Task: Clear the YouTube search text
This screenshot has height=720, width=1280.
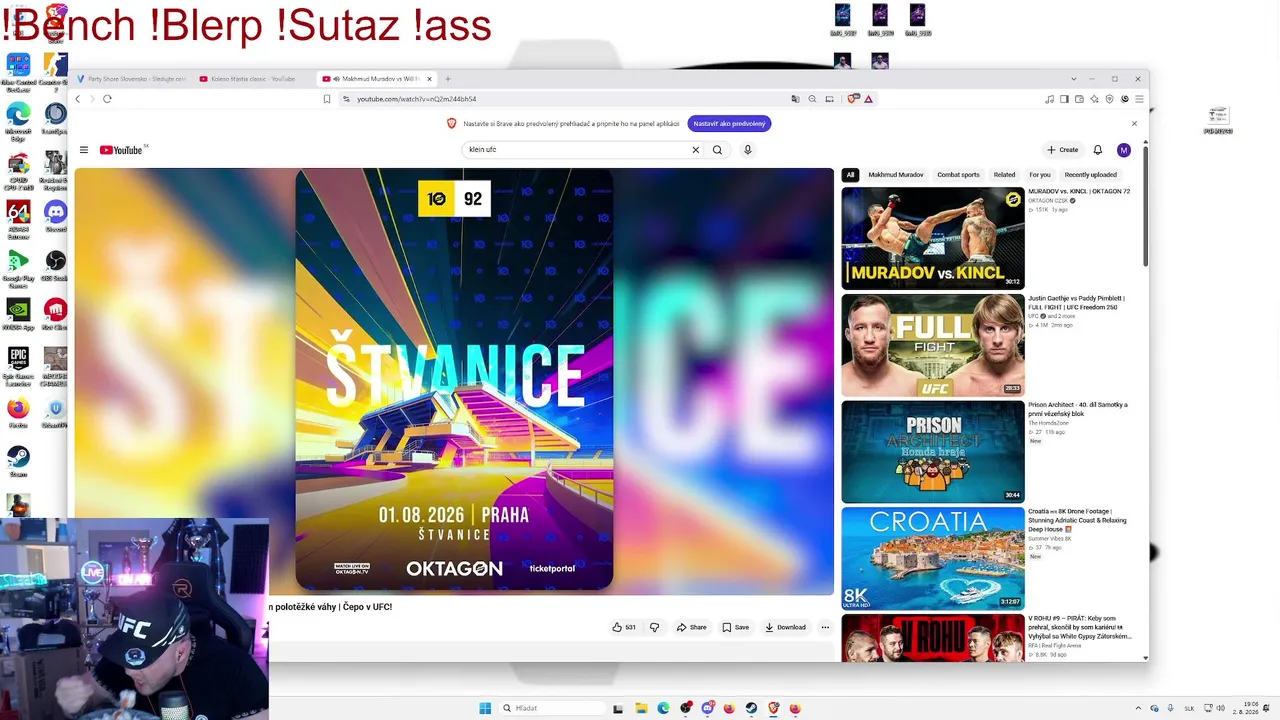Action: 696,150
